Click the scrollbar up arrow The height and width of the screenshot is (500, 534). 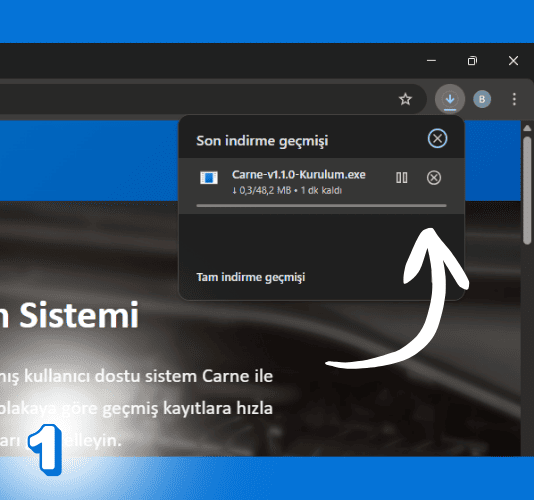coord(527,128)
